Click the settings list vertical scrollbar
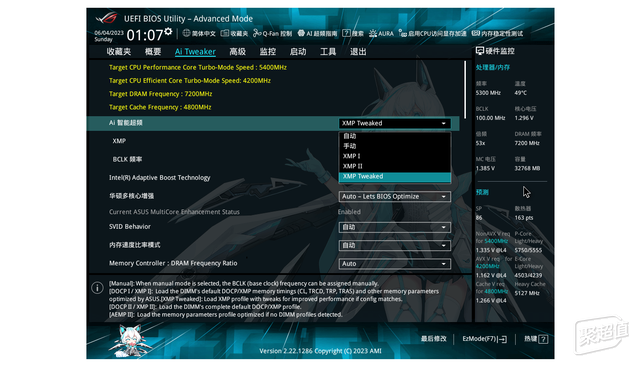 pos(464,89)
